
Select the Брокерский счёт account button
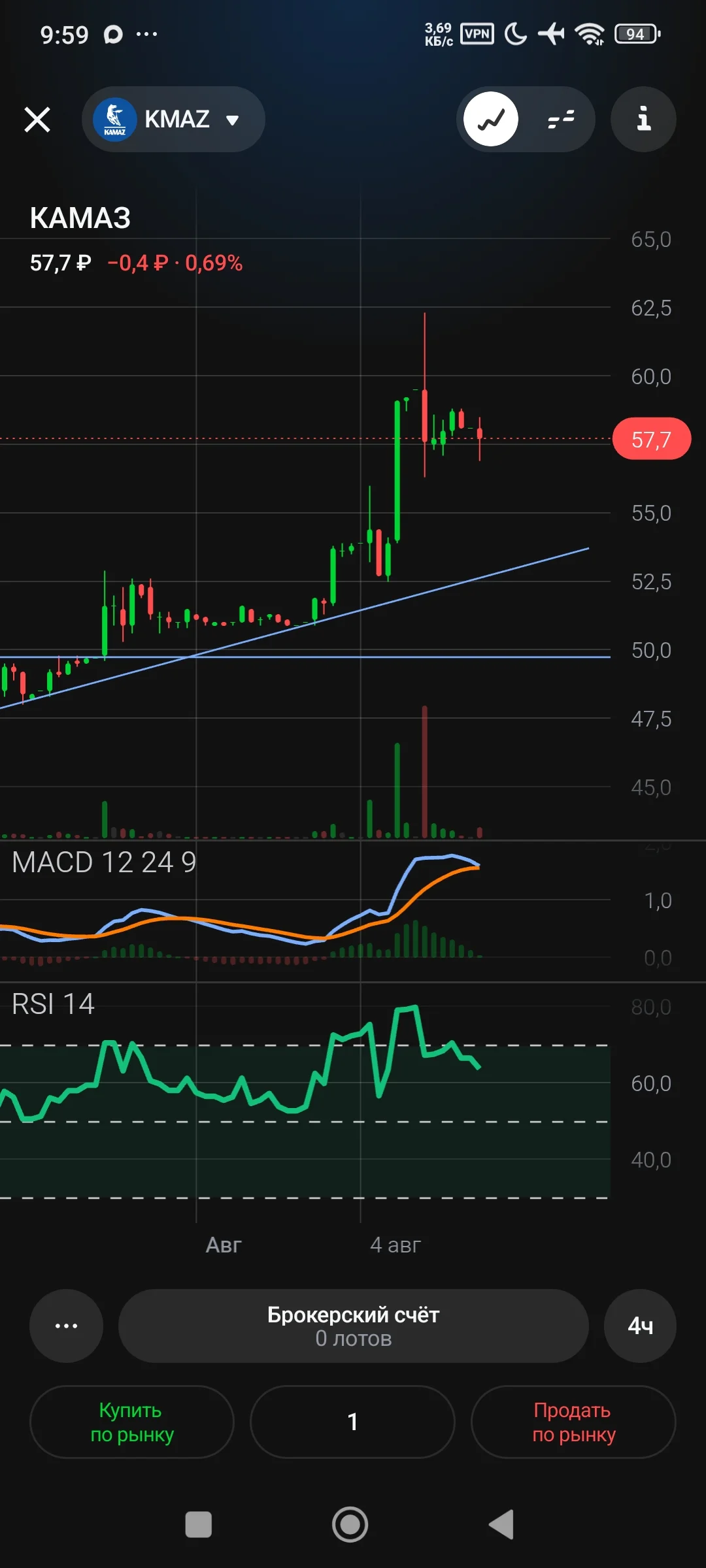tap(354, 1326)
